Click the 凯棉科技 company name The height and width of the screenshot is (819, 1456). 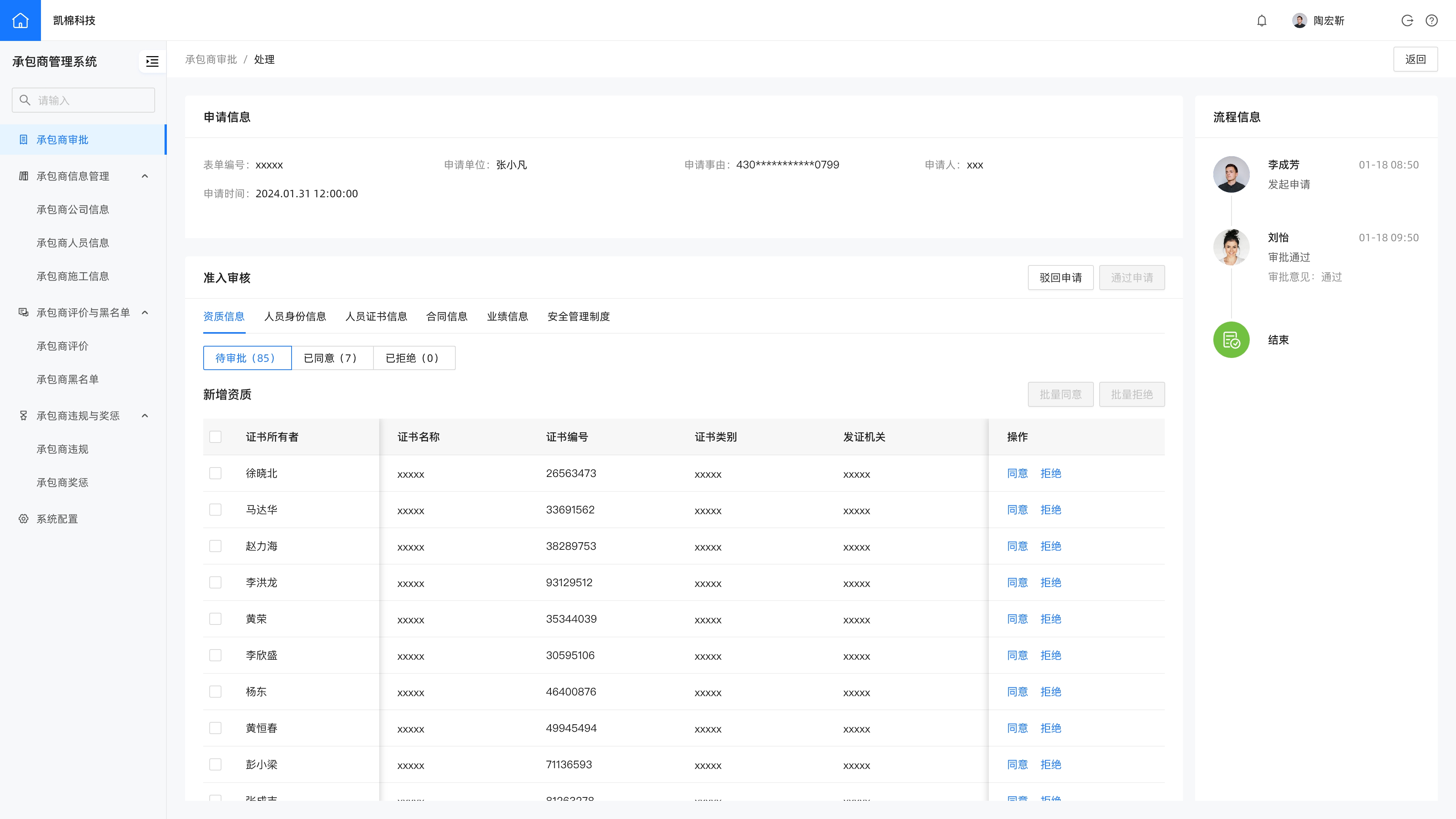(x=74, y=20)
